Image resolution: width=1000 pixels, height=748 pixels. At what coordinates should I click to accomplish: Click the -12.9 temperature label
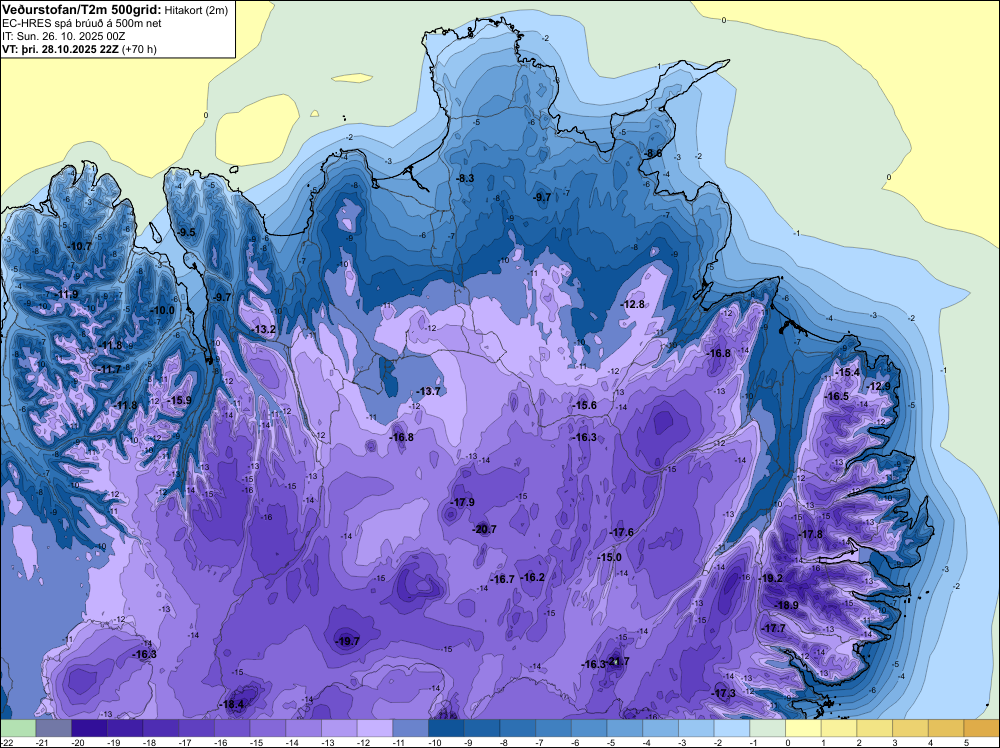pos(879,386)
